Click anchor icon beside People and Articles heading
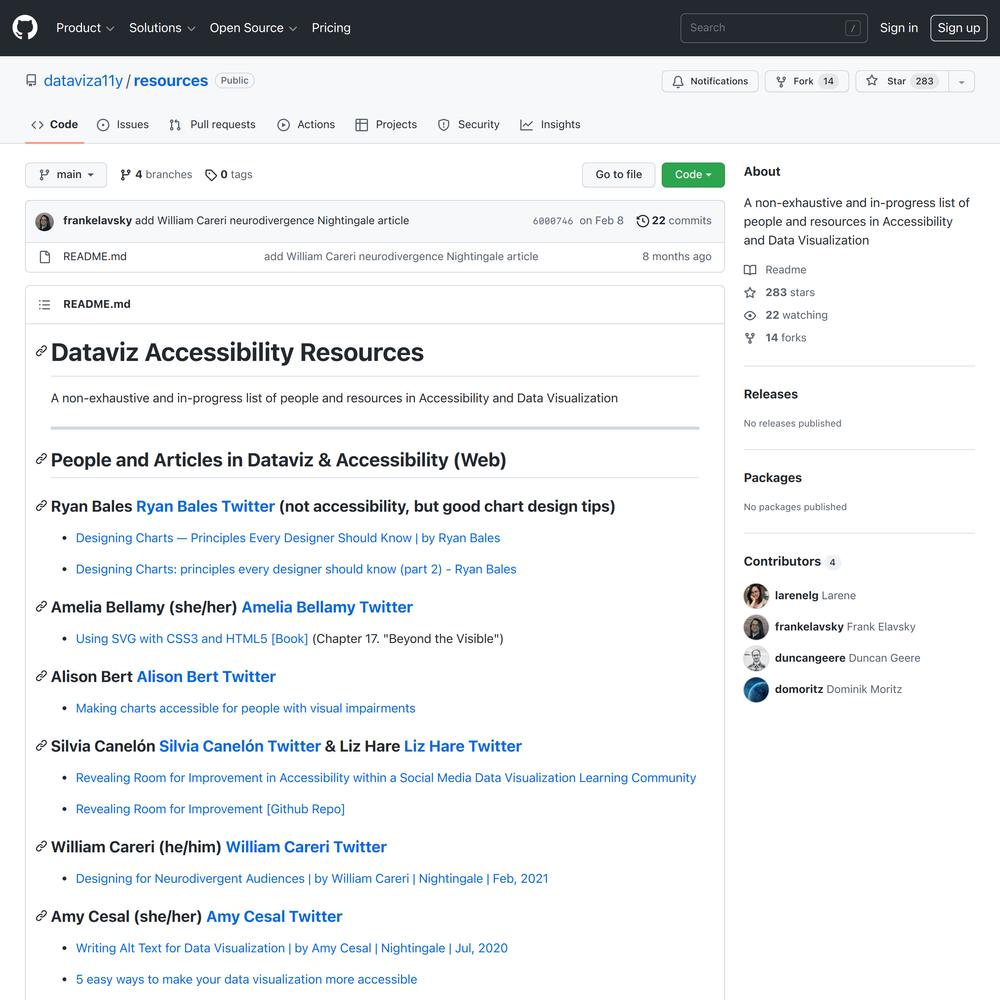The width and height of the screenshot is (1000, 1000). tap(41, 459)
